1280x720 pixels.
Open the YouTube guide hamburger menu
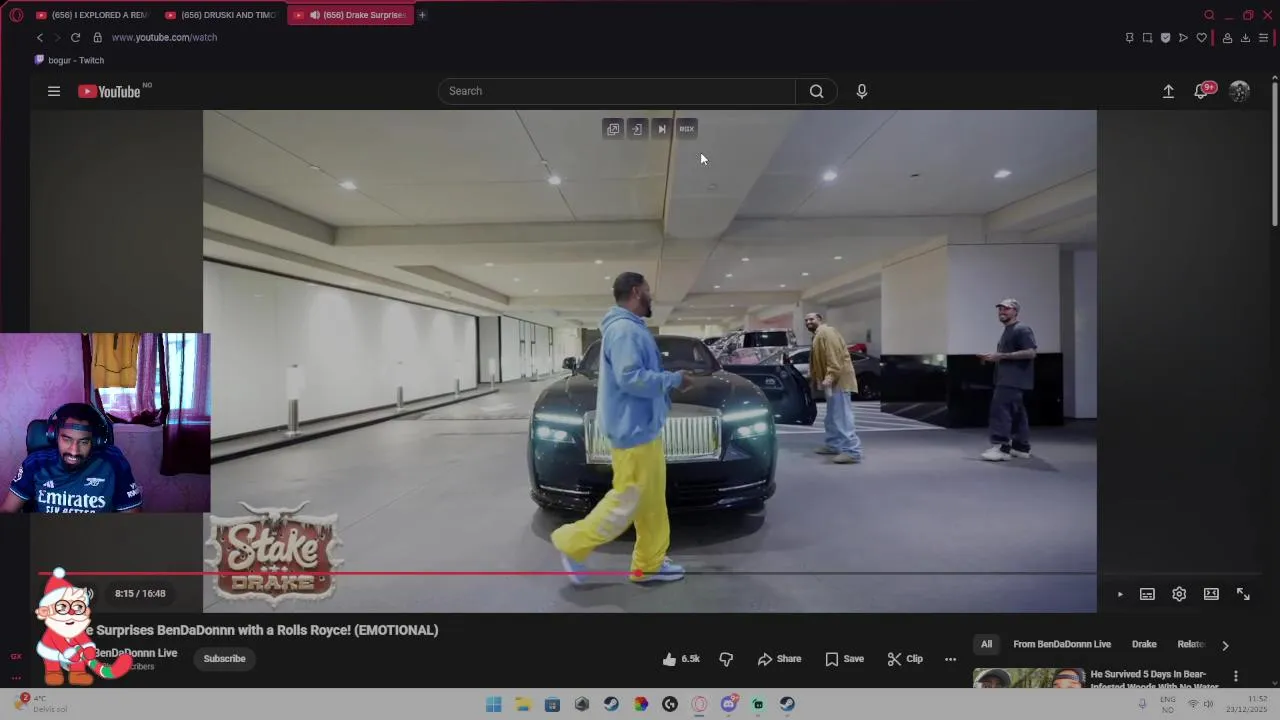(x=54, y=91)
